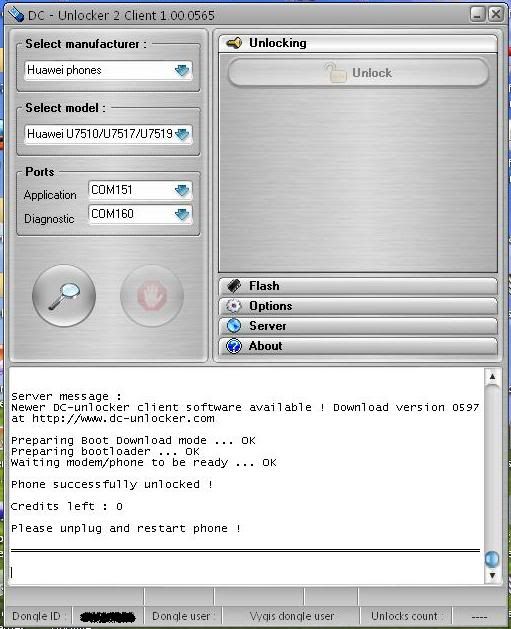Click the magnifying glass detect button

click(x=64, y=296)
